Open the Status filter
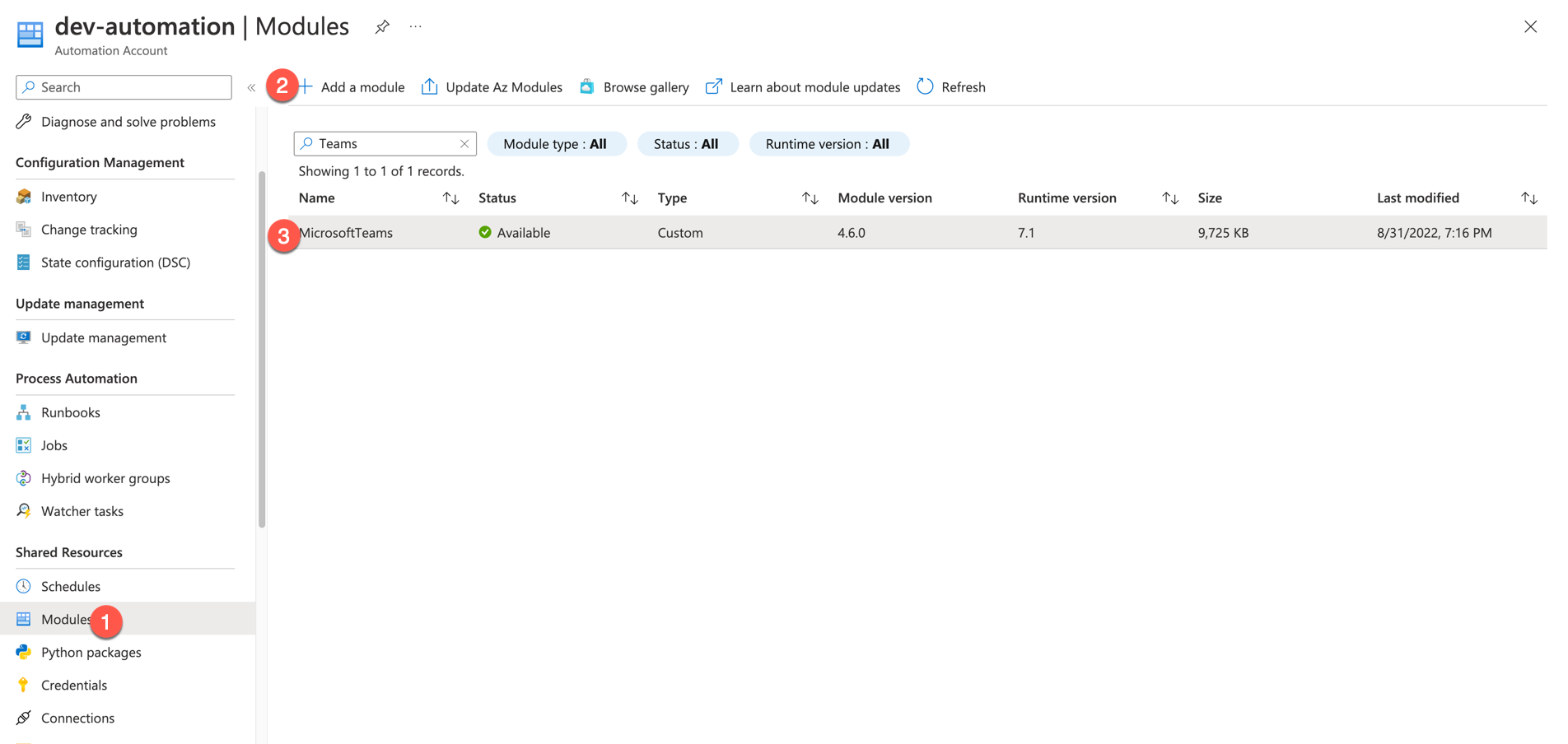Screen dimensions: 1568x744 coord(688,144)
